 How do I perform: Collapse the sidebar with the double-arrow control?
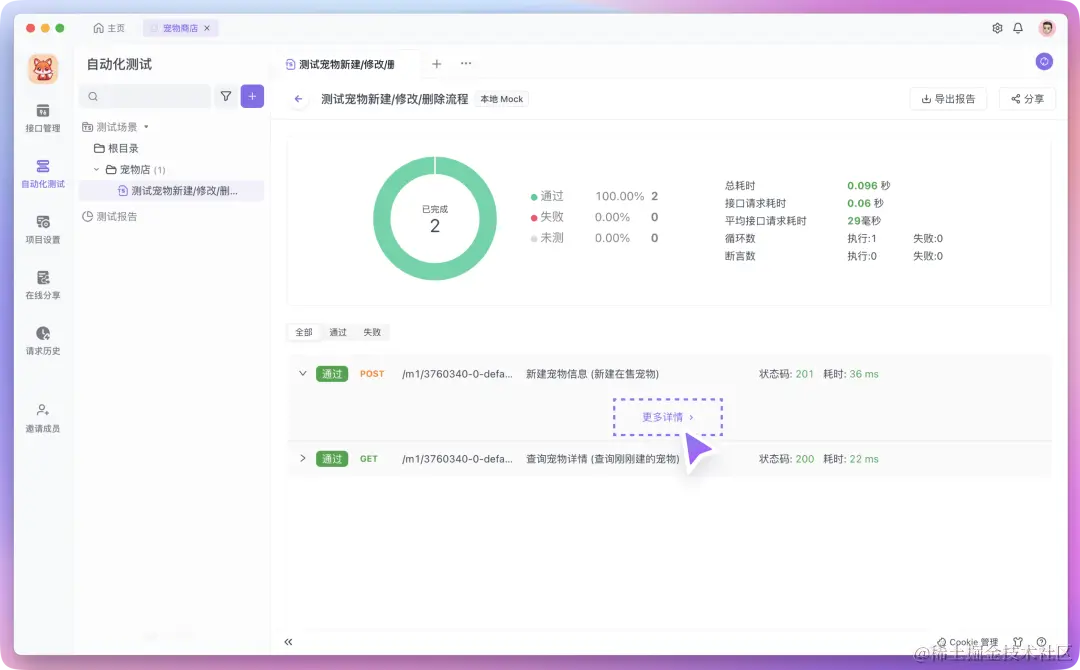pos(288,642)
